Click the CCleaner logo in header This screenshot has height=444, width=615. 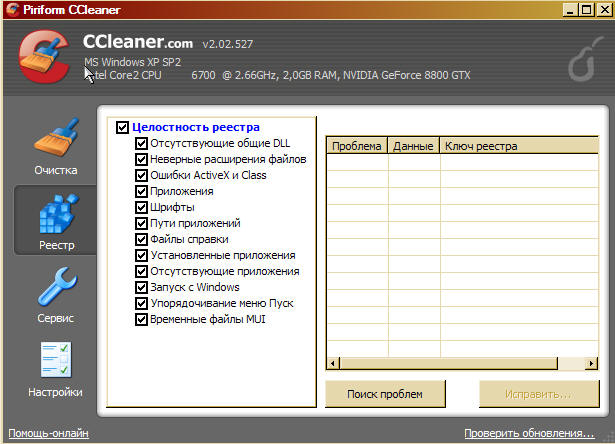[x=44, y=57]
